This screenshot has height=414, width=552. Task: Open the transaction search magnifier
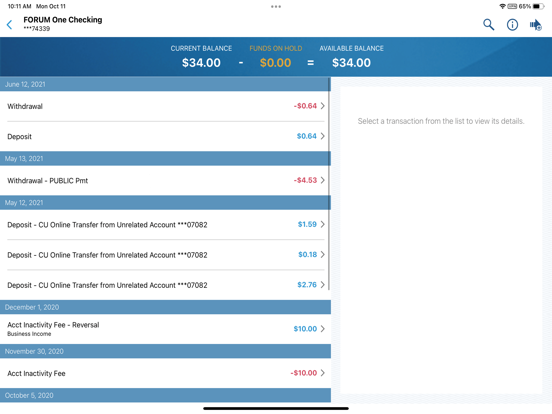click(x=488, y=25)
